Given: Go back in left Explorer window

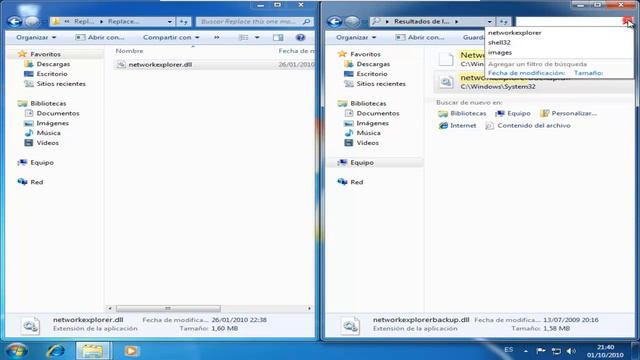Looking at the screenshot, I should [14, 21].
